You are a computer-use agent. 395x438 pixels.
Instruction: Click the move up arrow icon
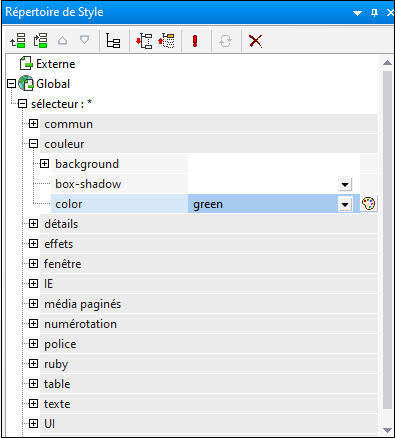coord(62,41)
